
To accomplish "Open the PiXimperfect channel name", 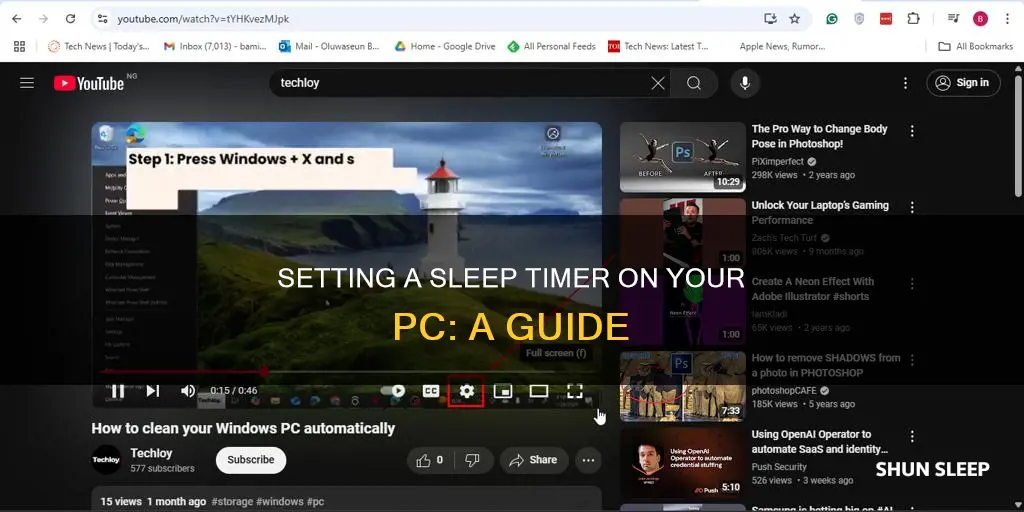I will pos(777,161).
